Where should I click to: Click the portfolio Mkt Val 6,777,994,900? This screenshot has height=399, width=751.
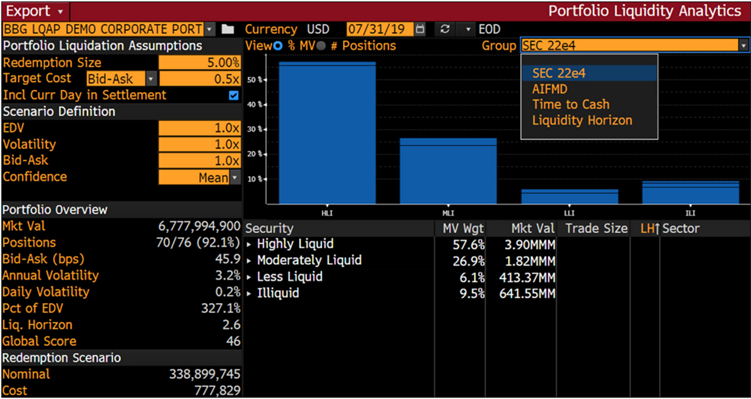click(x=199, y=226)
